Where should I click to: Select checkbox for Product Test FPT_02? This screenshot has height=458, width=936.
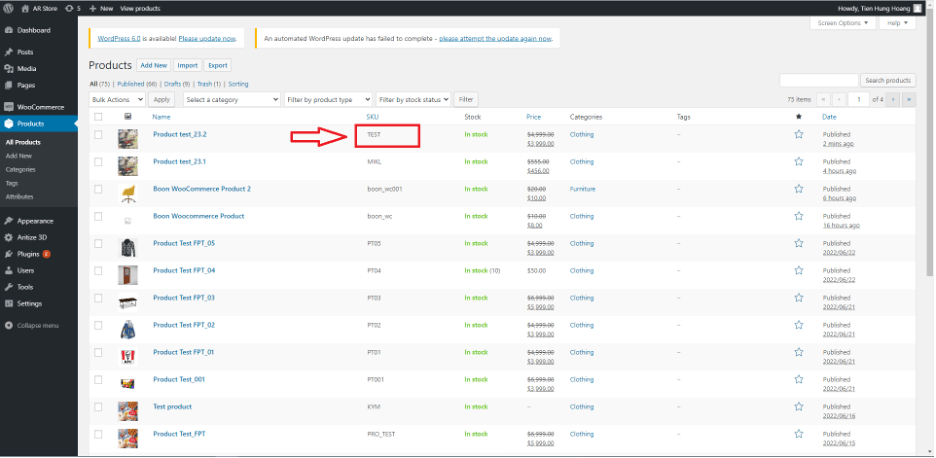98,325
